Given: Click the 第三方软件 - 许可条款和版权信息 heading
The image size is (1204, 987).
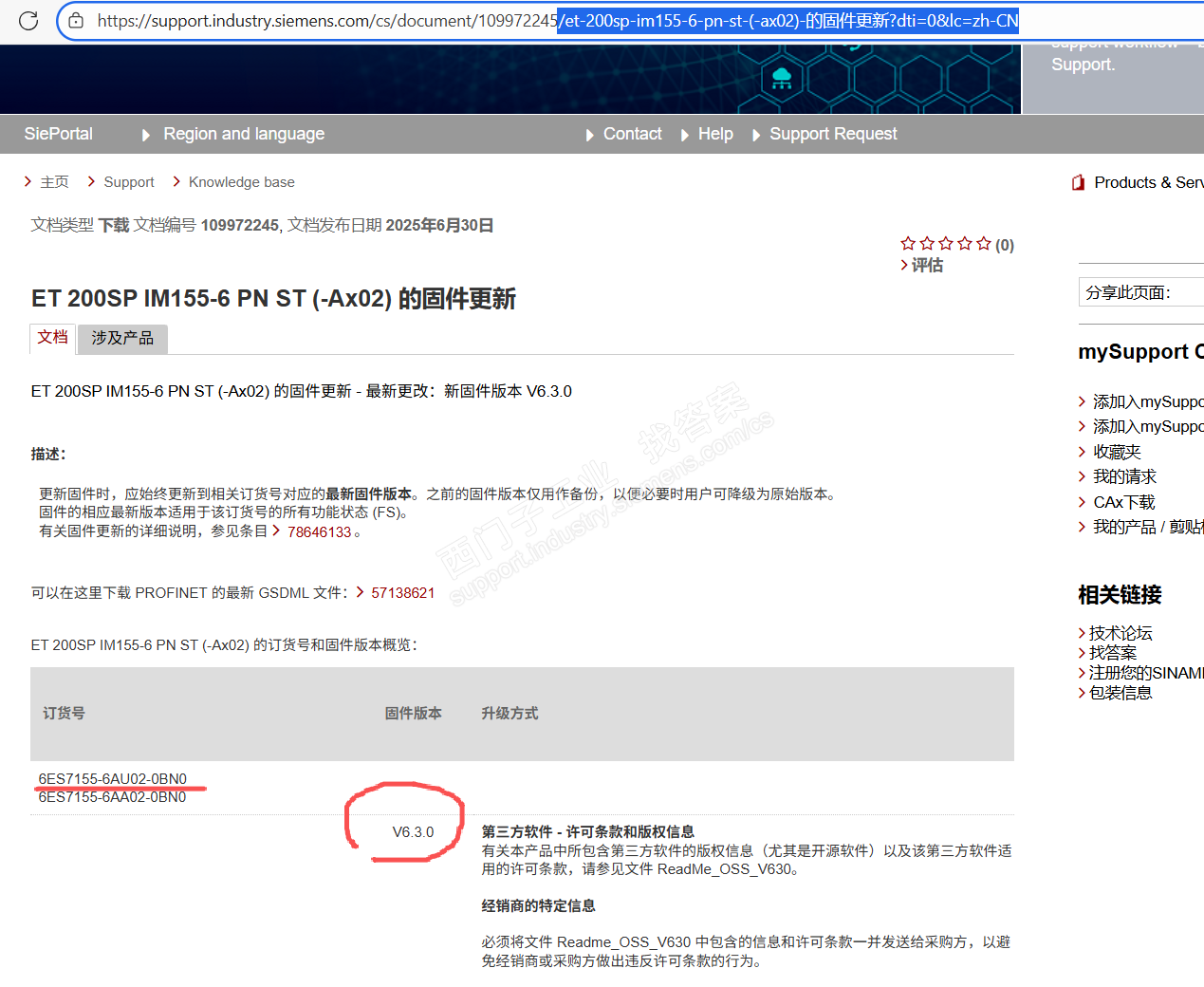Looking at the screenshot, I should [x=588, y=831].
